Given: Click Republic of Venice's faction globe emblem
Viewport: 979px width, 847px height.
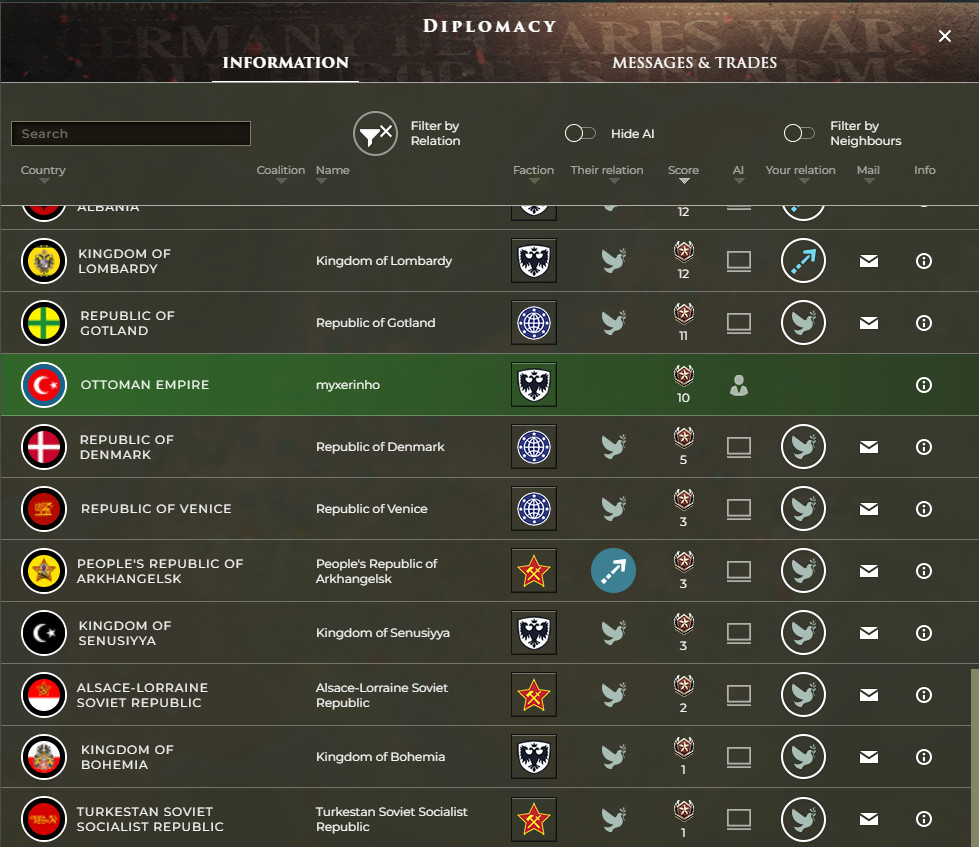Looking at the screenshot, I should point(533,508).
